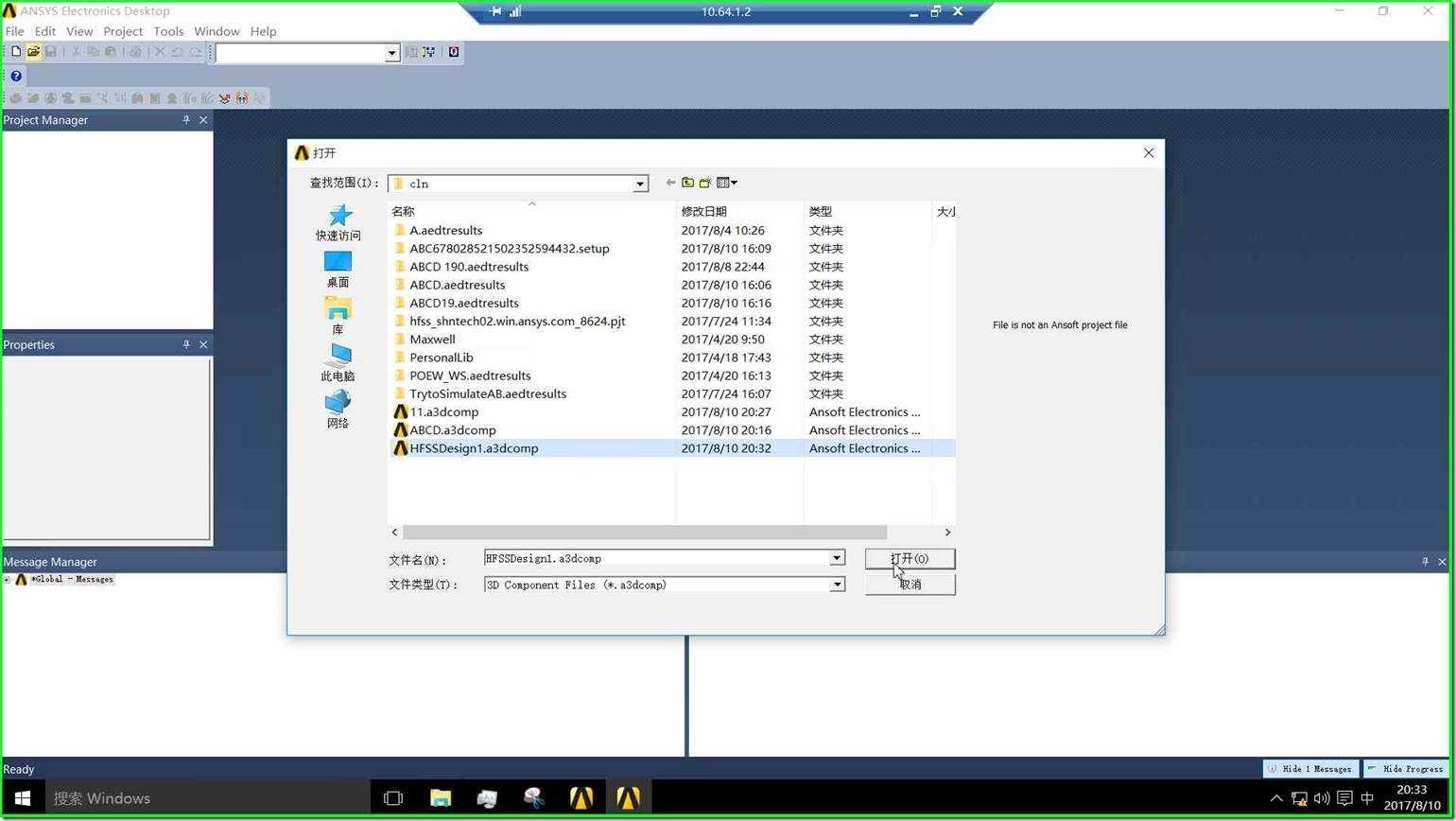Pin the Properties panel
Image resolution: width=1456 pixels, height=821 pixels.
click(186, 344)
